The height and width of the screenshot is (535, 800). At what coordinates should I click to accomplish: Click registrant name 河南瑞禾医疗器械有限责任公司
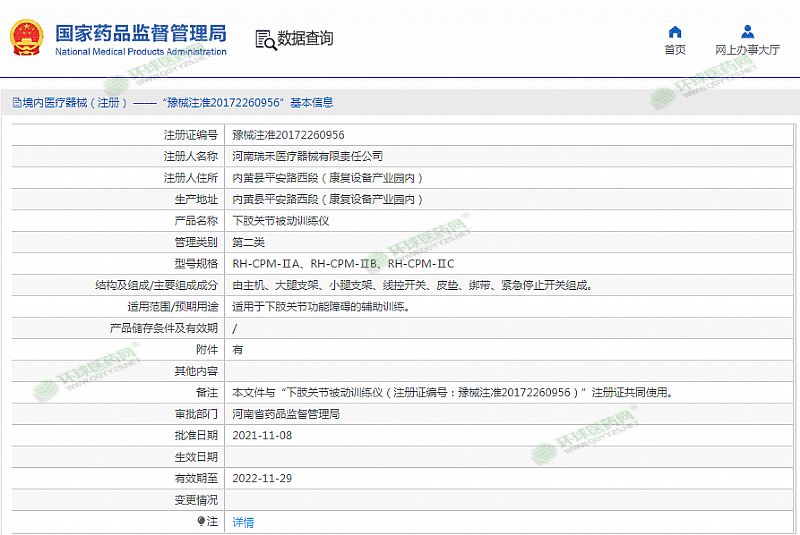pos(307,156)
